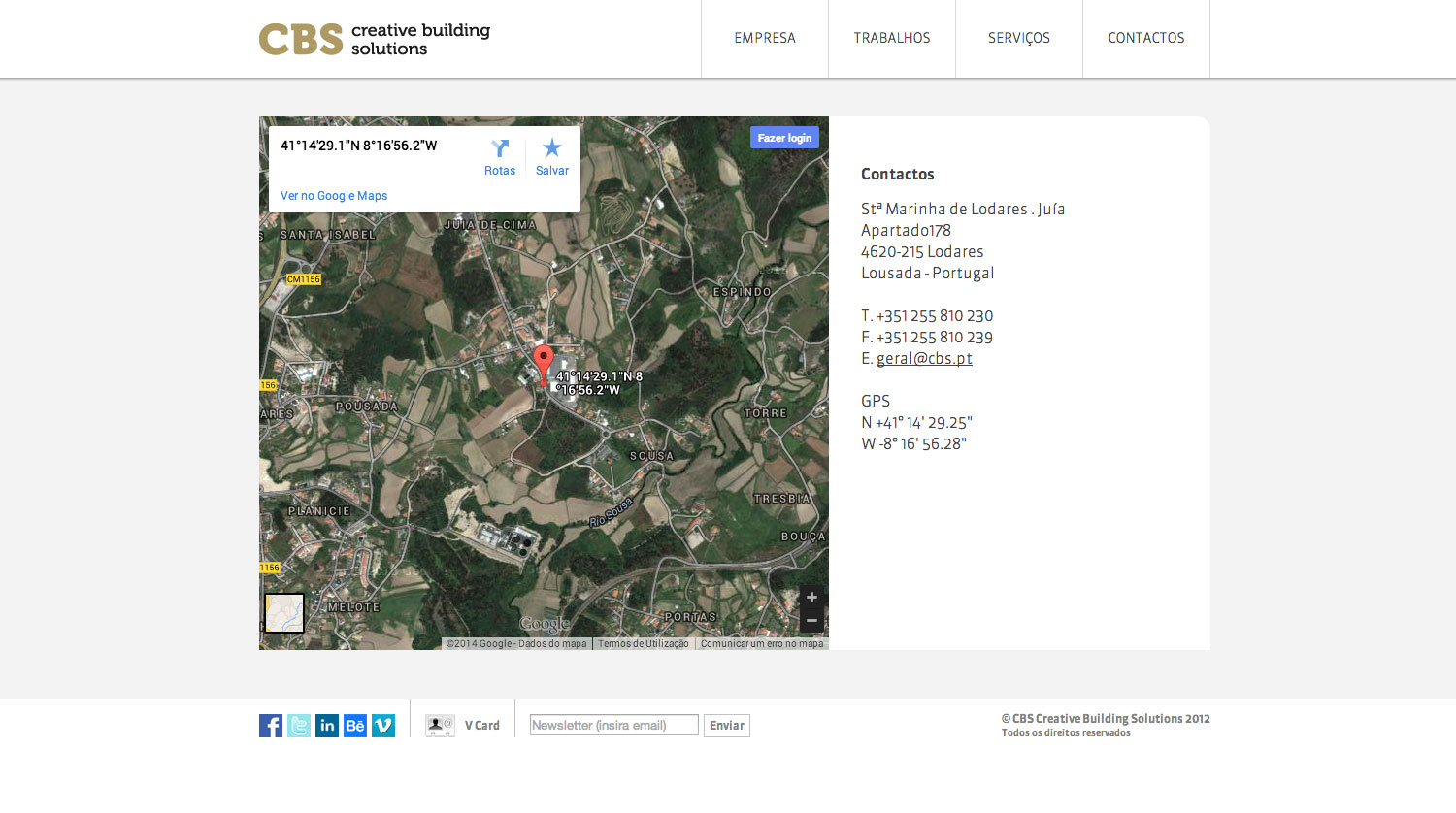Click the LinkedIn icon in footer

(327, 725)
